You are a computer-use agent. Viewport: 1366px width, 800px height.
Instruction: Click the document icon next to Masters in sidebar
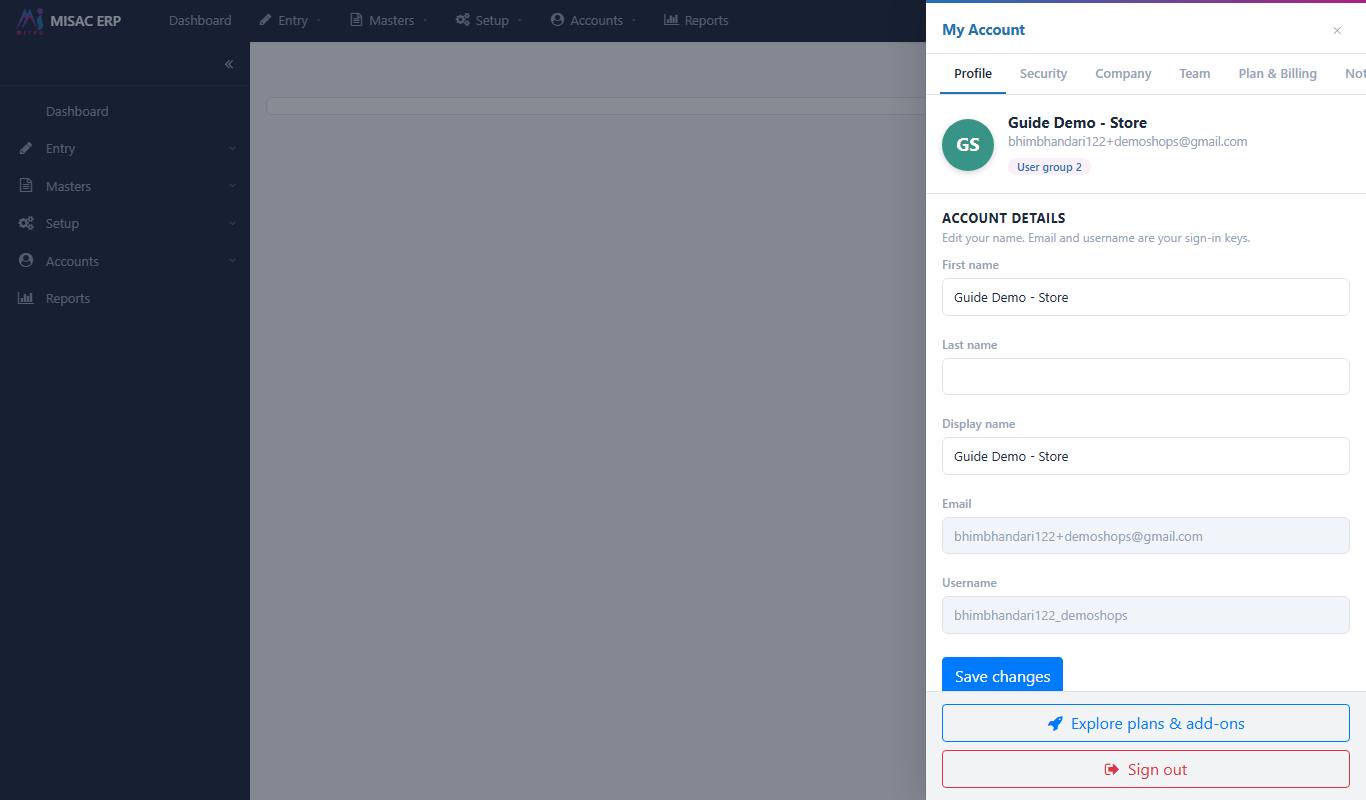click(26, 186)
